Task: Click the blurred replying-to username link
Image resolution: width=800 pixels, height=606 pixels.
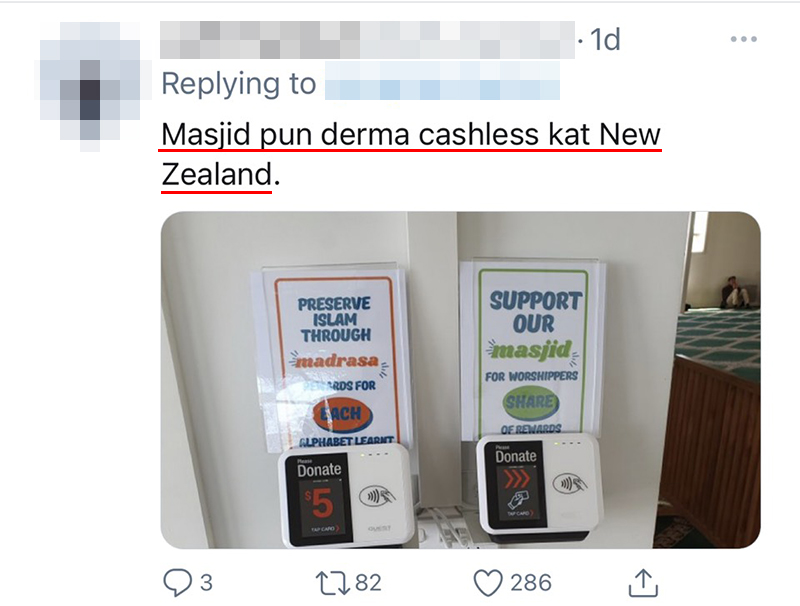Action: point(442,81)
